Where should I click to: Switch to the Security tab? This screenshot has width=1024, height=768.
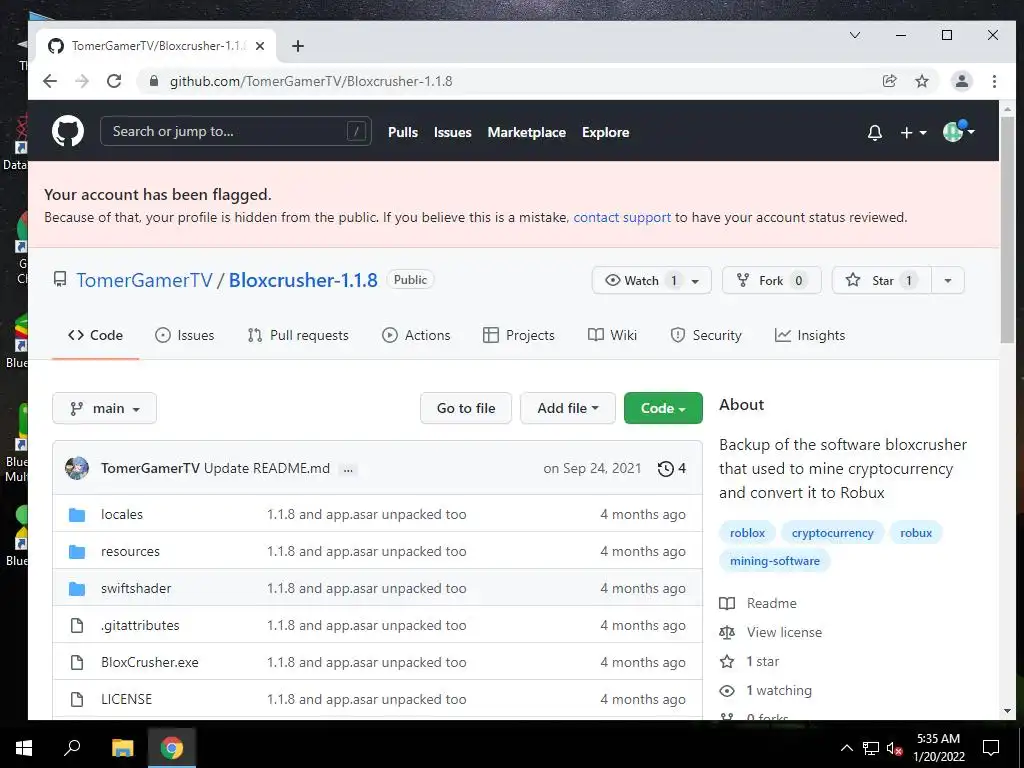pos(706,335)
